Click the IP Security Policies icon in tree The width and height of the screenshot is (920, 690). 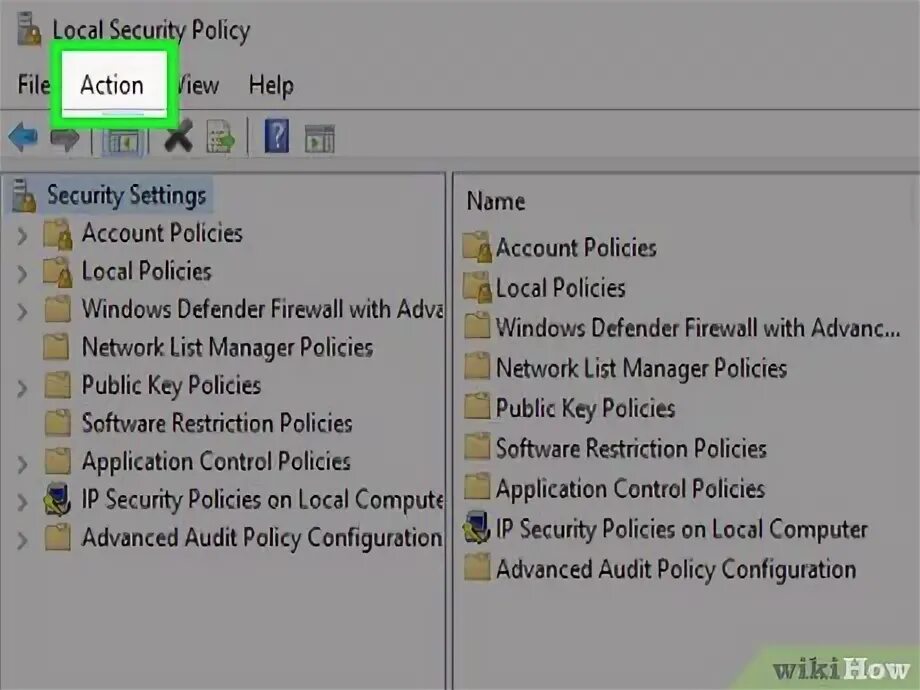(58, 499)
